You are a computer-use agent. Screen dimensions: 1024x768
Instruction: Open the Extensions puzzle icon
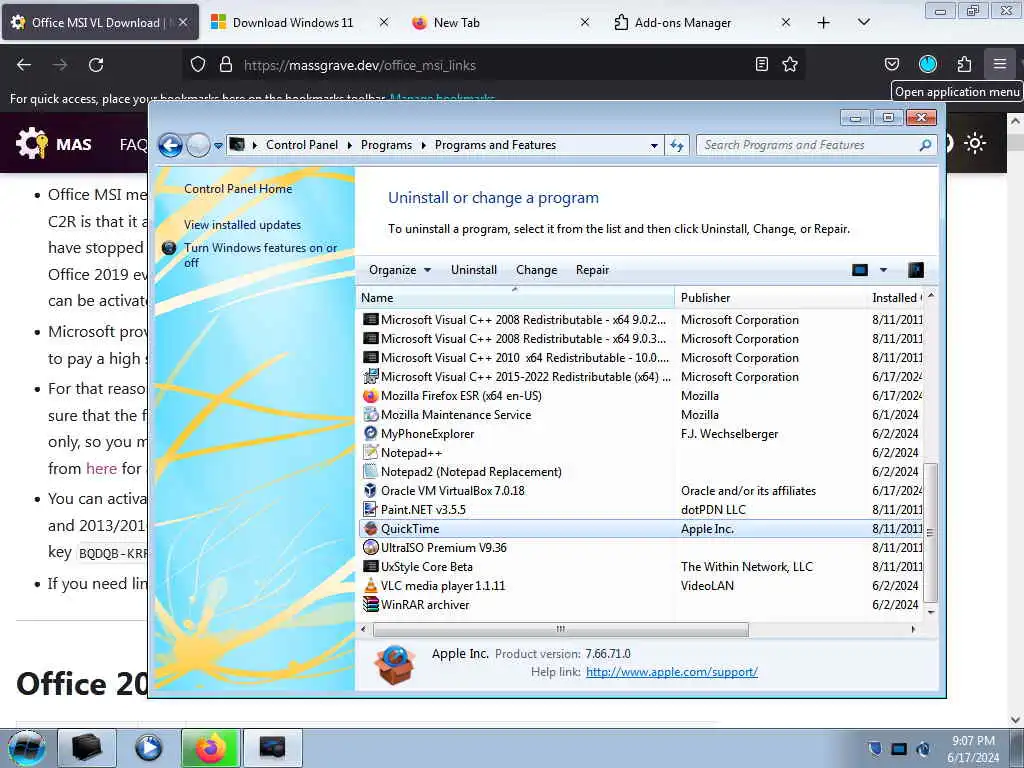point(964,64)
